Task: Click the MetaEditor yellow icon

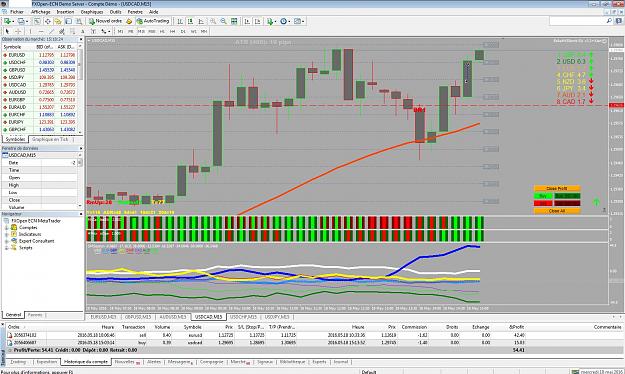Action: (x=129, y=21)
